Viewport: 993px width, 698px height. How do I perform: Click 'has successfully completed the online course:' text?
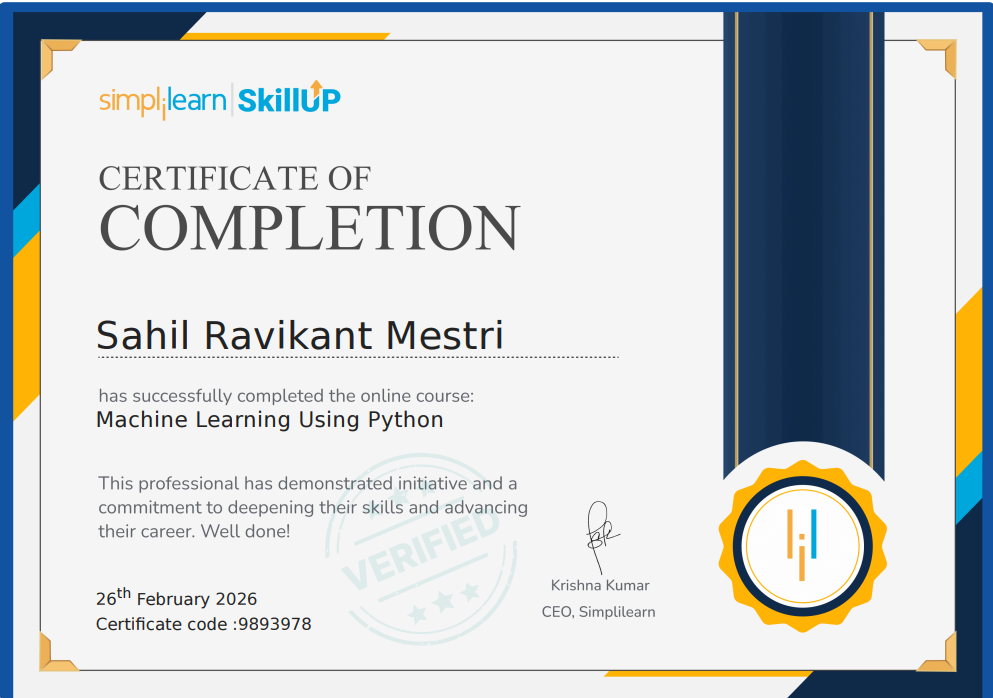286,396
